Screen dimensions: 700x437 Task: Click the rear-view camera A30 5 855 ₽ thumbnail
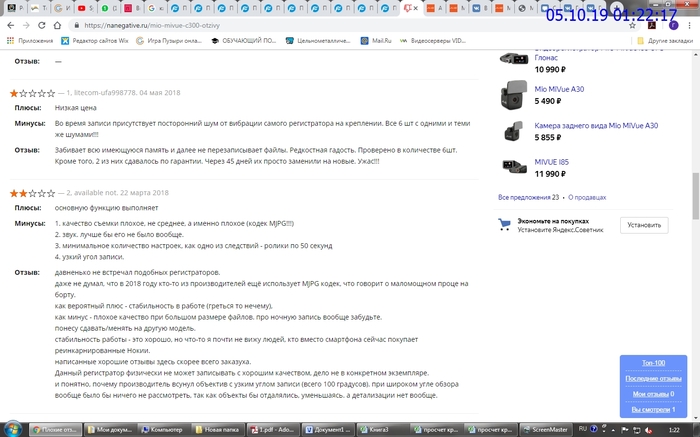pyautogui.click(x=514, y=131)
